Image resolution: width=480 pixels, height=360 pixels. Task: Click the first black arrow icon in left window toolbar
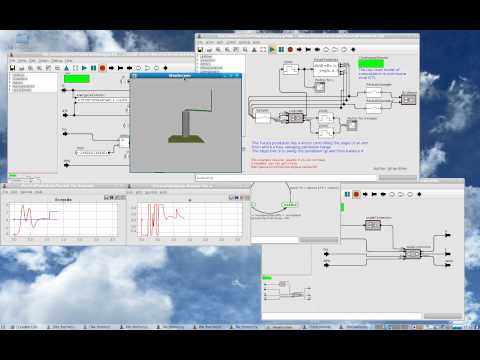(x=111, y=68)
